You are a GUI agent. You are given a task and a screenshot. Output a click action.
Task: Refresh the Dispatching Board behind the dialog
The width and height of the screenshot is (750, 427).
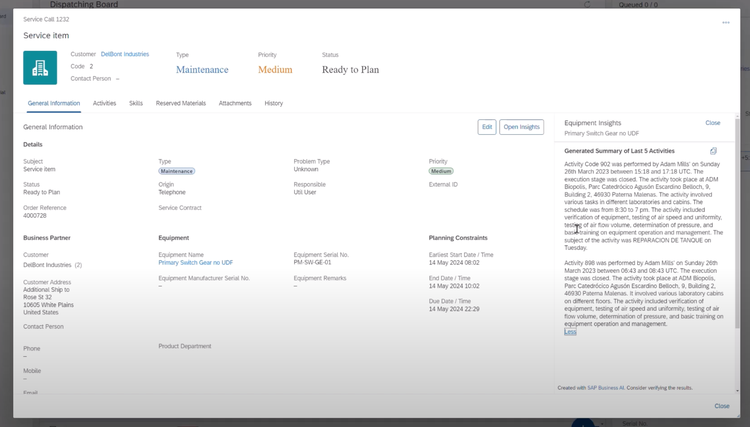click(x=587, y=4)
